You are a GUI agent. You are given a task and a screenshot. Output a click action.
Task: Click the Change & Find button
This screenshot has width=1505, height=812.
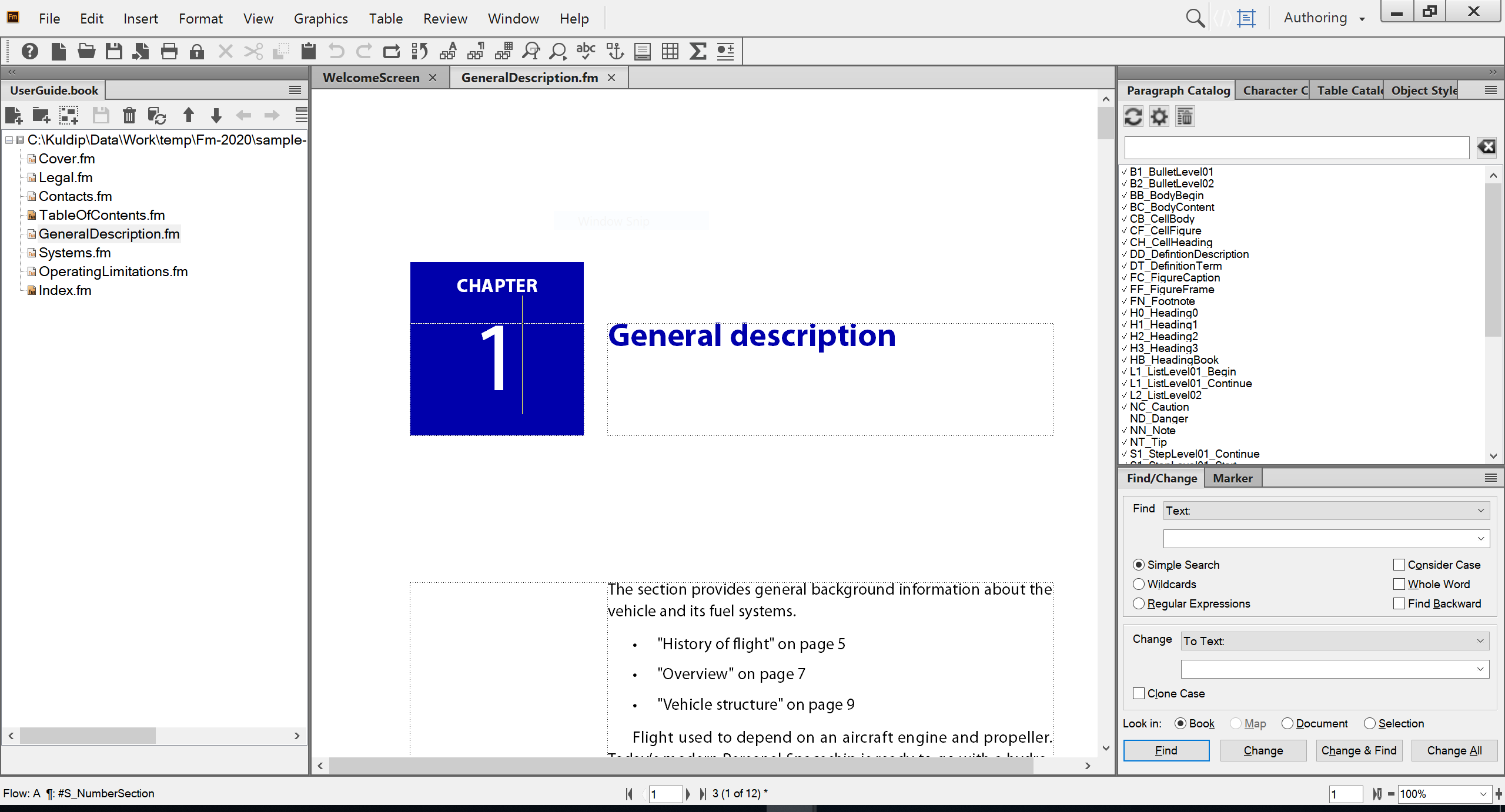tap(1359, 750)
